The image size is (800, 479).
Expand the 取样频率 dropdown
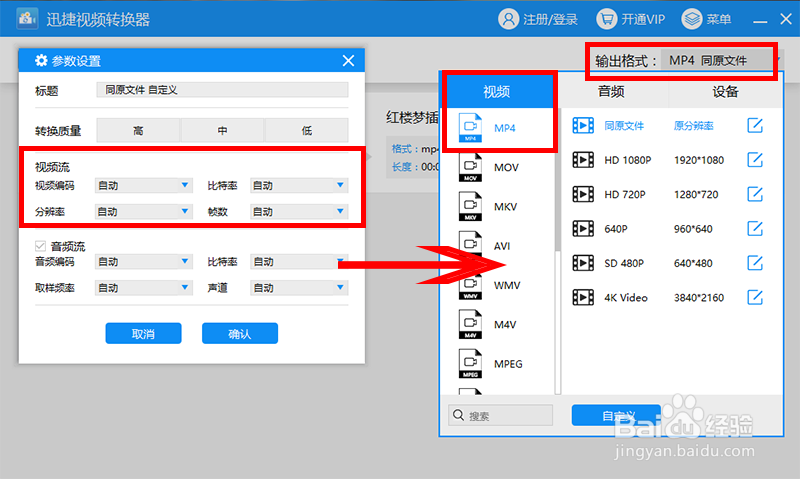(x=144, y=288)
